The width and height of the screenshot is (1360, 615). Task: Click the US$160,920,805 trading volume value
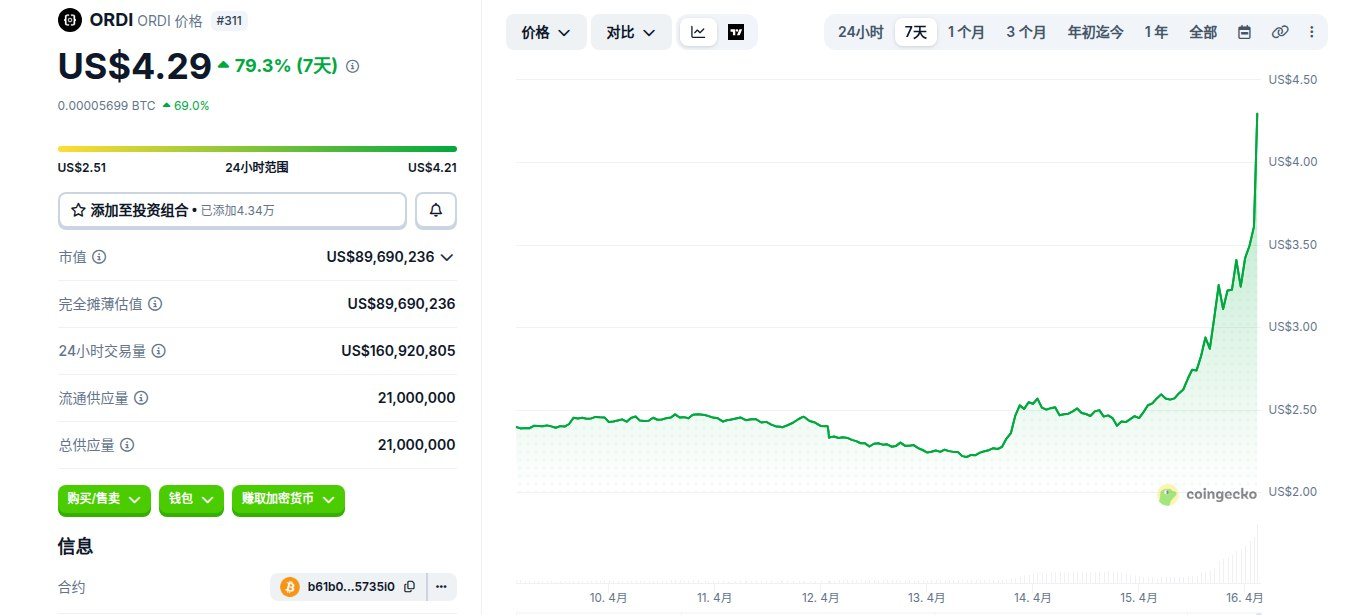coord(398,351)
